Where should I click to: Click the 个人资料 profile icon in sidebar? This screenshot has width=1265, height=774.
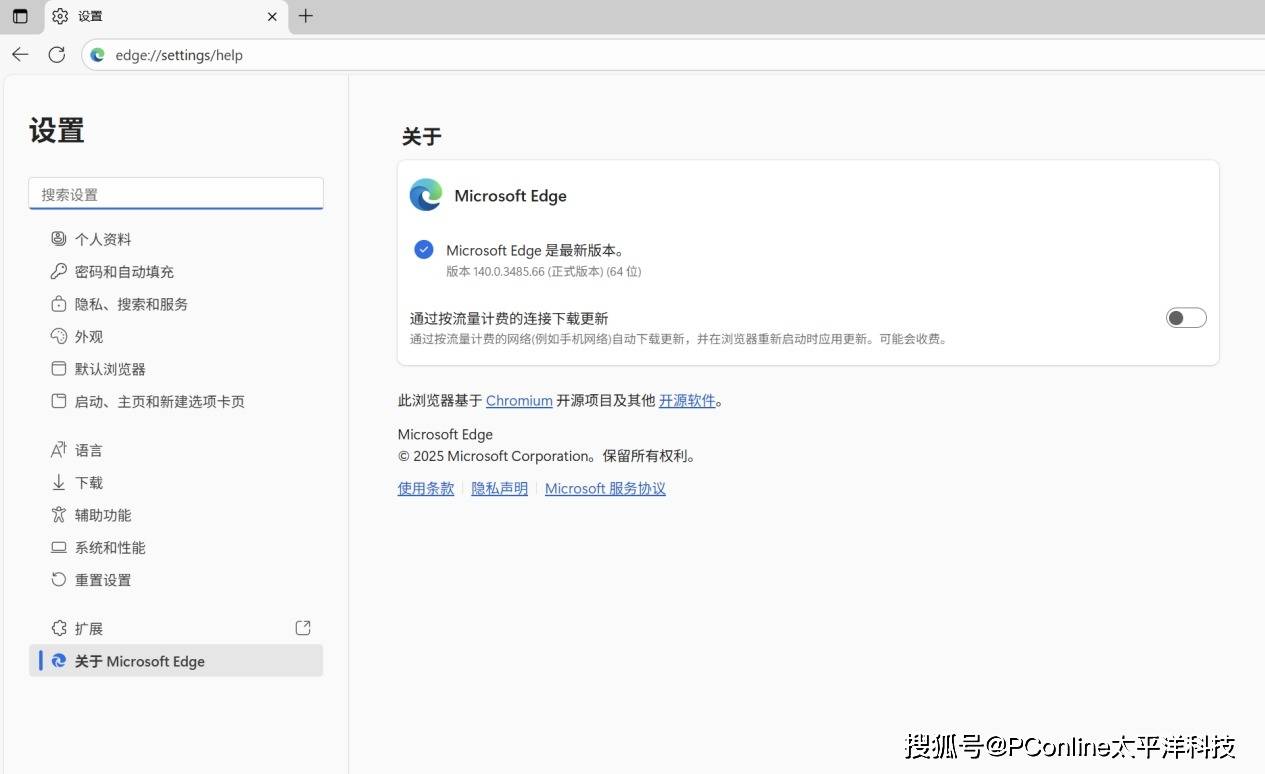point(59,239)
